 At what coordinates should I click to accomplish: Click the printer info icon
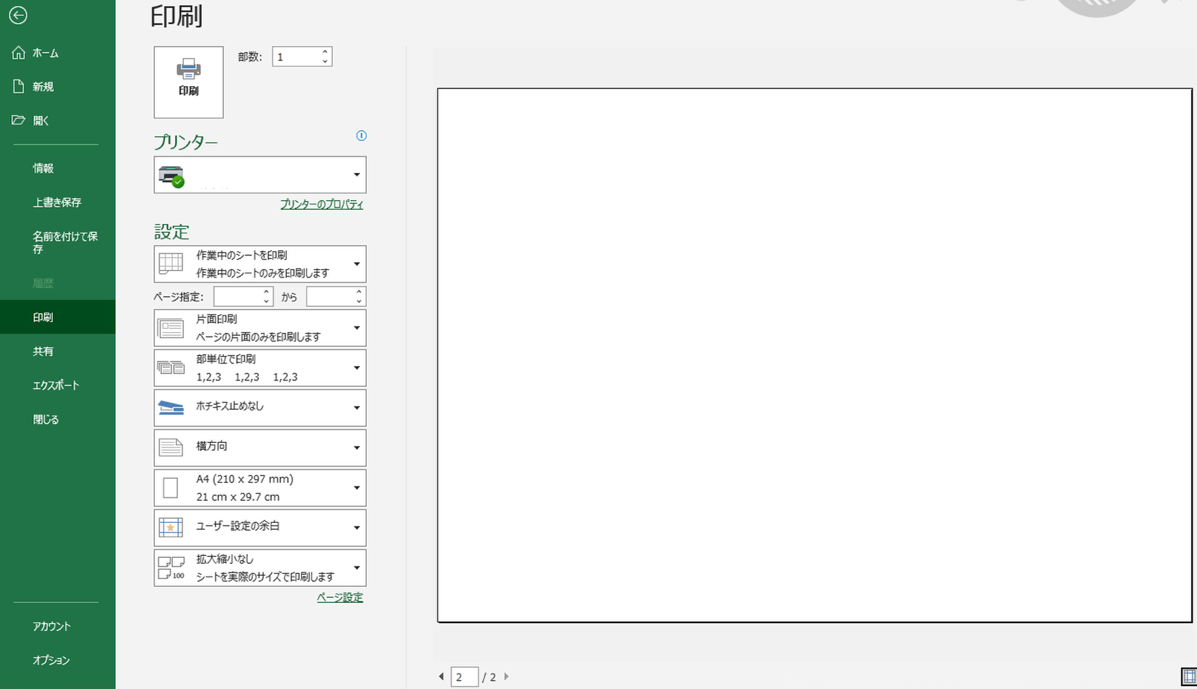[361, 136]
